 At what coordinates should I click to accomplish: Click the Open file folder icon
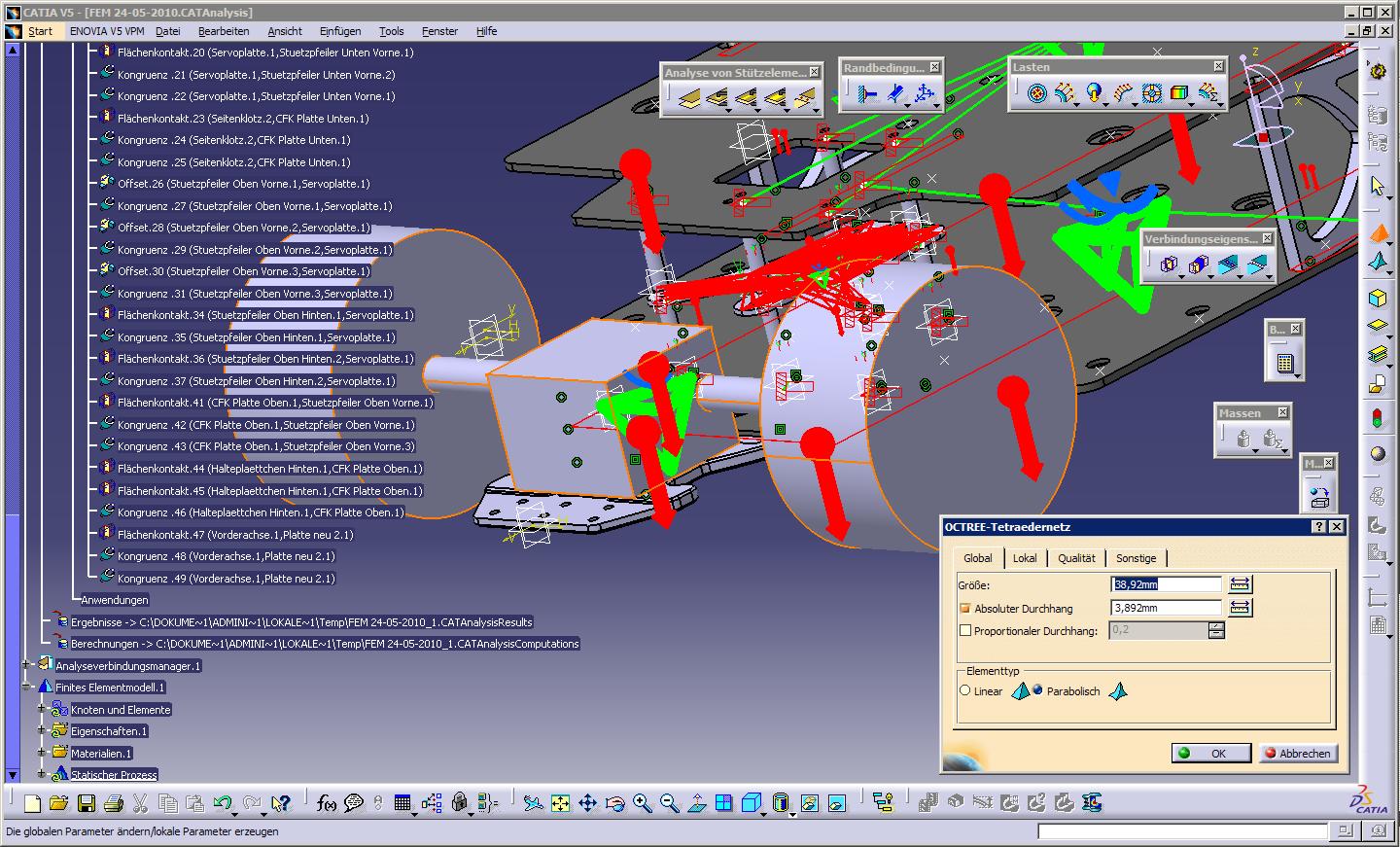click(58, 803)
